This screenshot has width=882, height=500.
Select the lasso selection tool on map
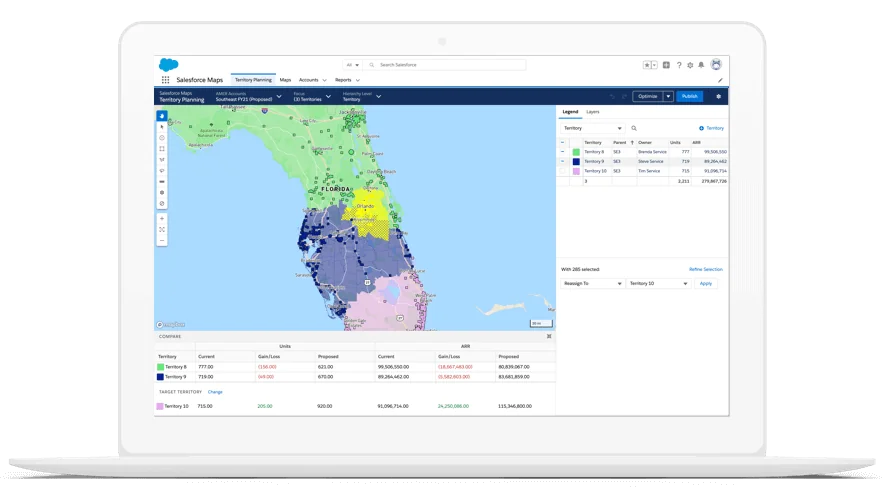[162, 171]
